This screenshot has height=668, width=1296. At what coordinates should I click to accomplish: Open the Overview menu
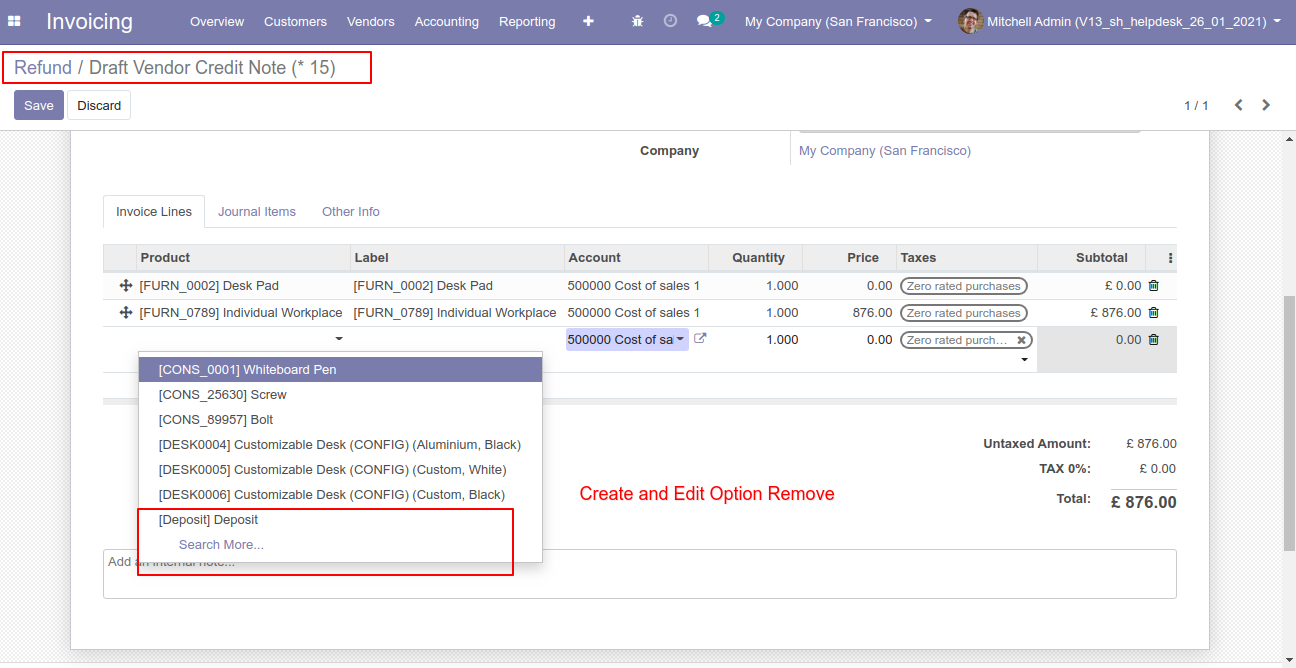pos(217,21)
